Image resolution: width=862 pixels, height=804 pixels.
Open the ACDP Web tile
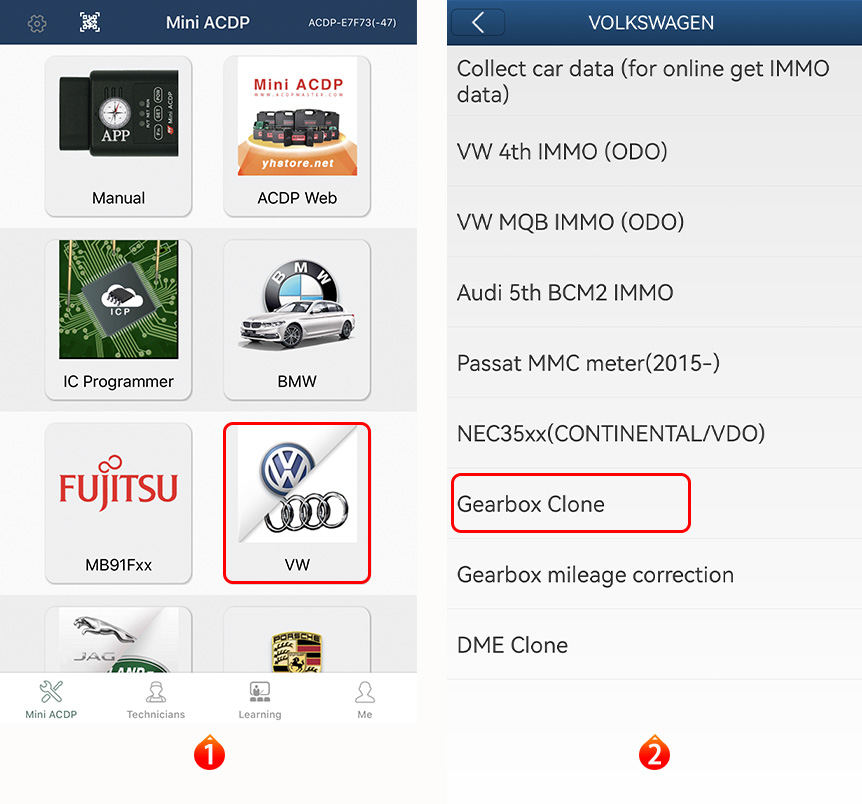click(297, 136)
